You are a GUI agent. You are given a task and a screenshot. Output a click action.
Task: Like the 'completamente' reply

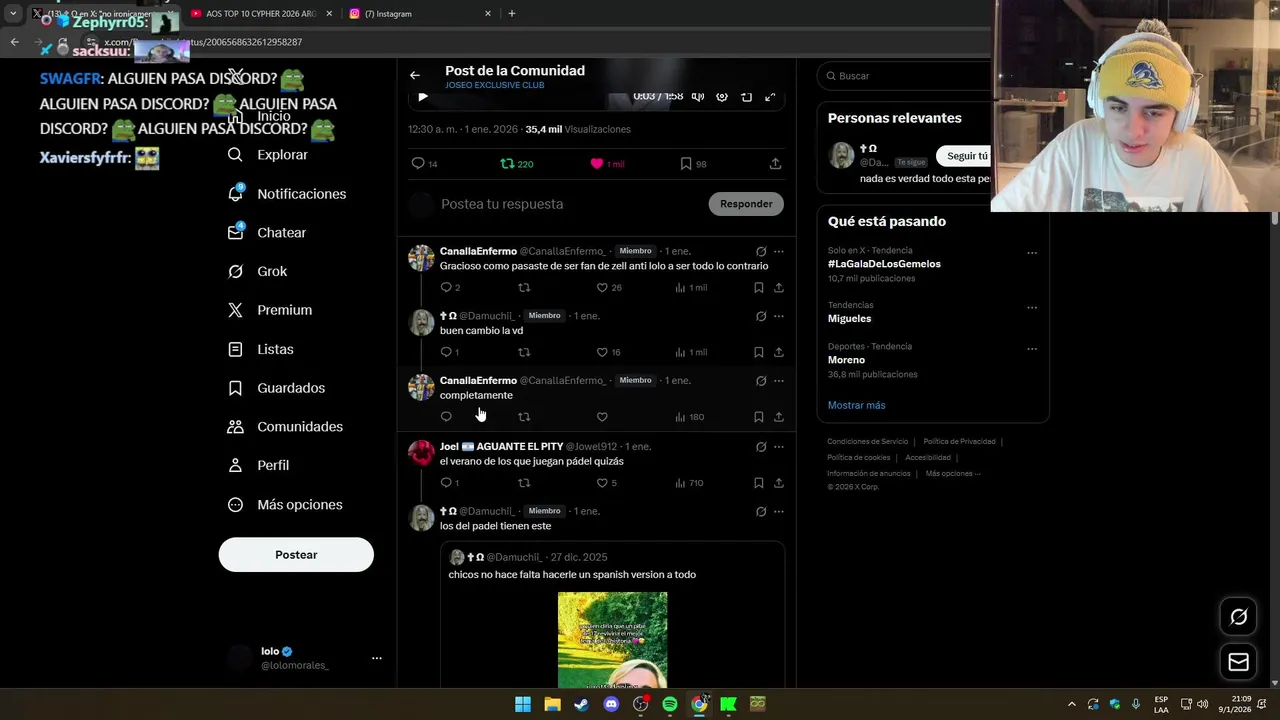pyautogui.click(x=602, y=417)
